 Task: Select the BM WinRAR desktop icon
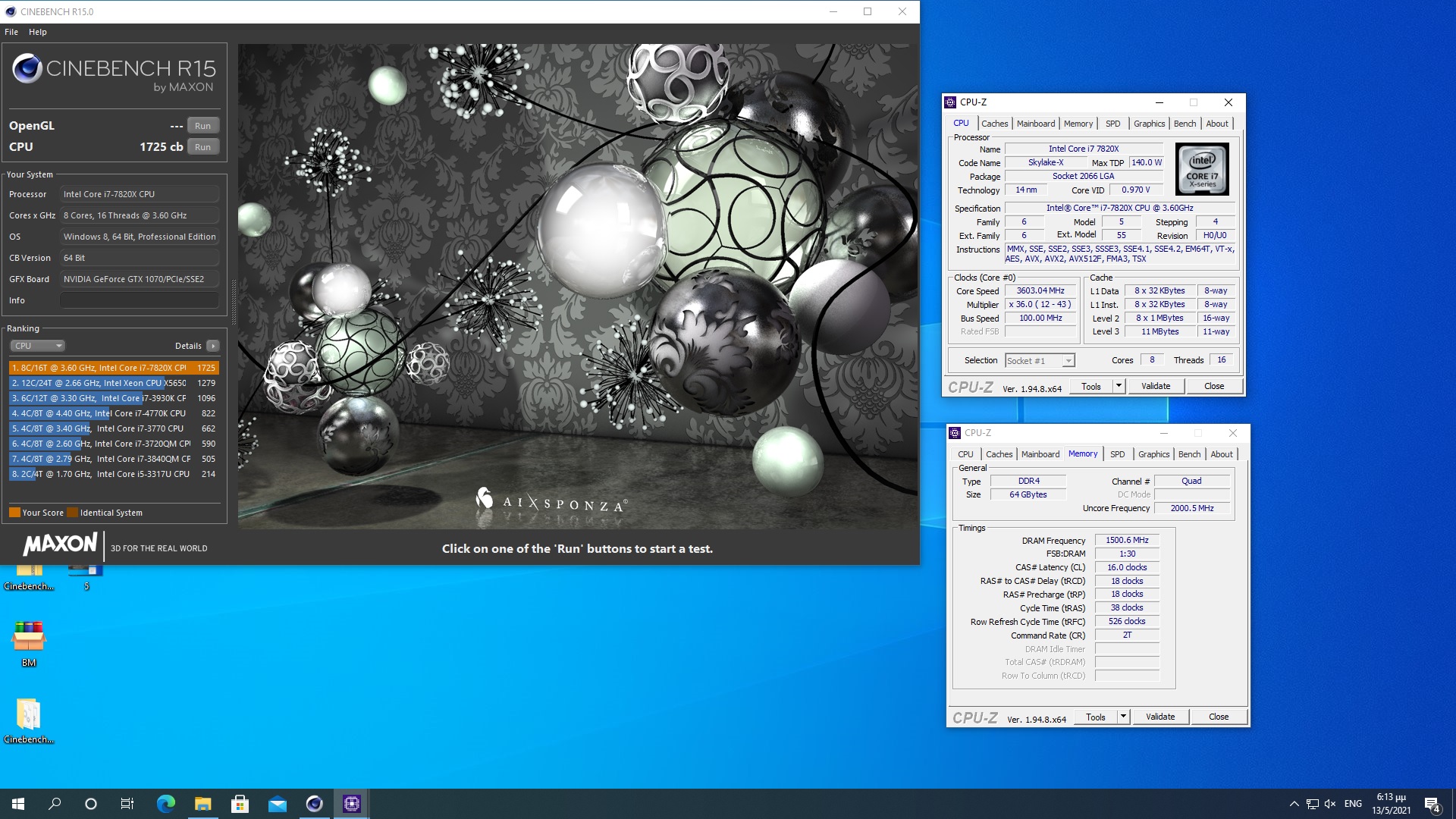tap(29, 644)
